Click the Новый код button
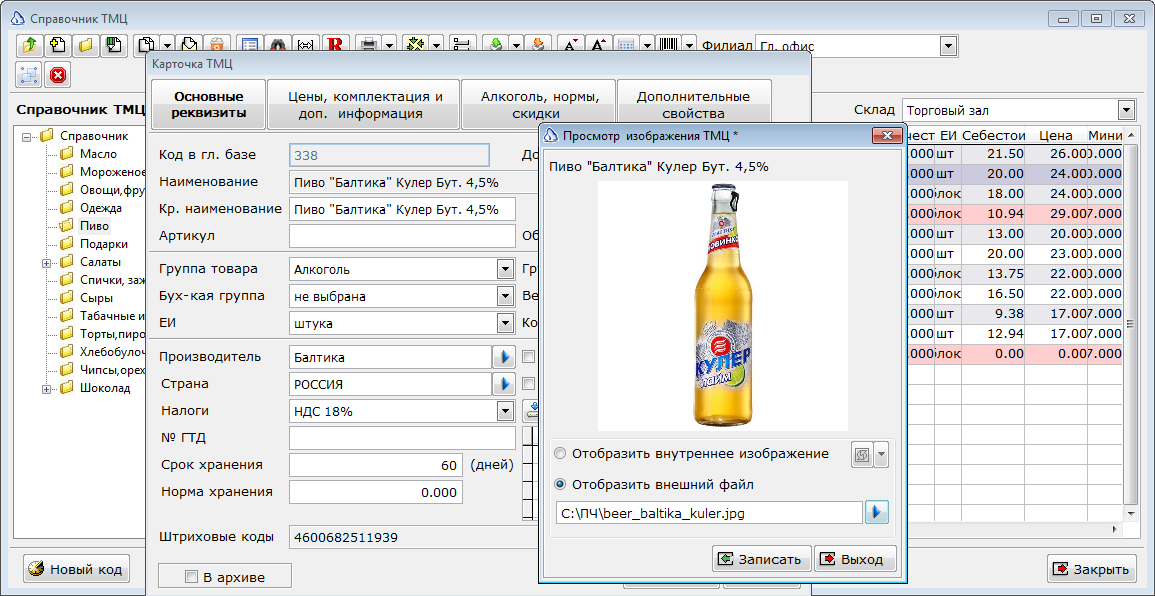Image resolution: width=1155 pixels, height=596 pixels. tap(77, 569)
